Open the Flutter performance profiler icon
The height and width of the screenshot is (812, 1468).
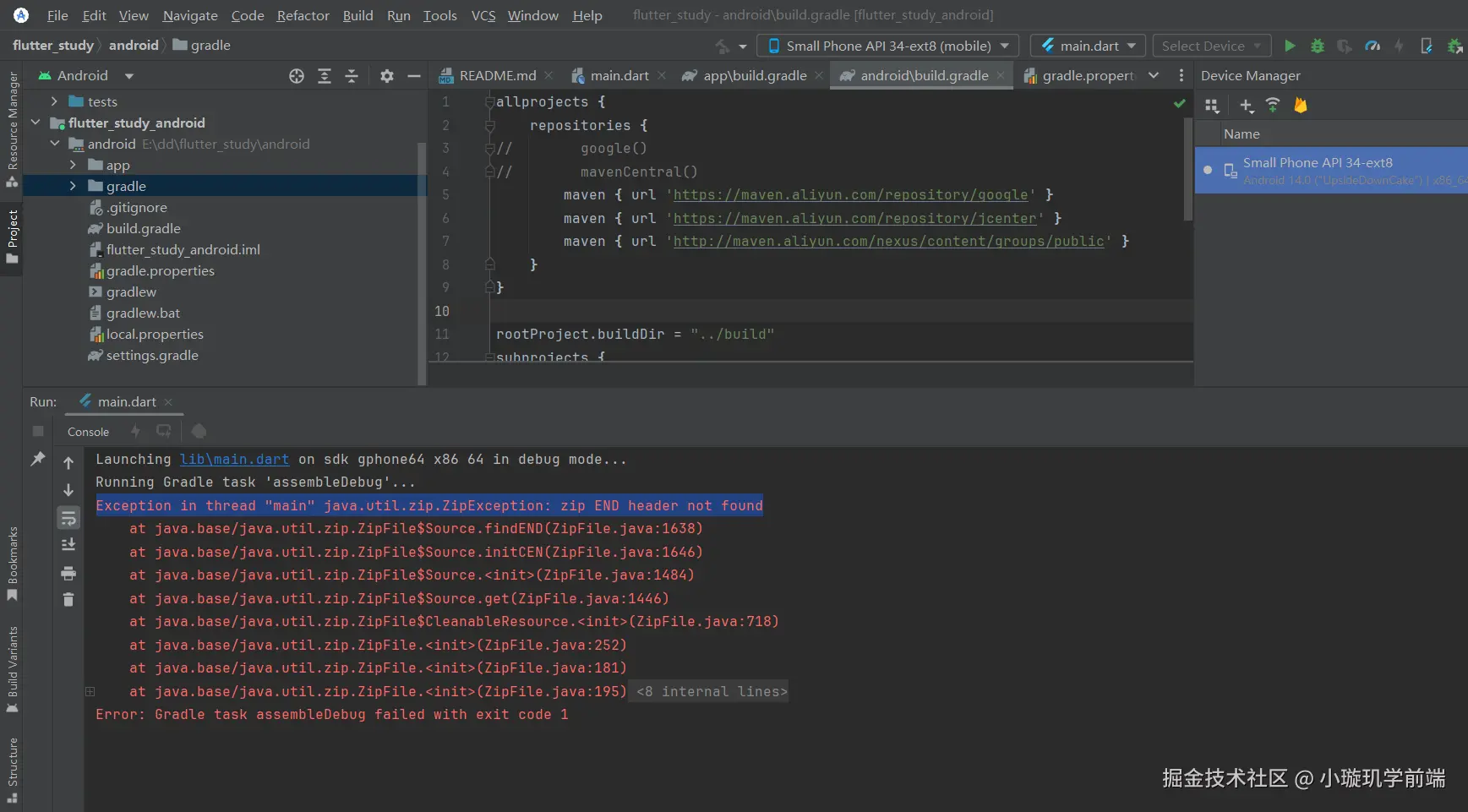[1372, 46]
